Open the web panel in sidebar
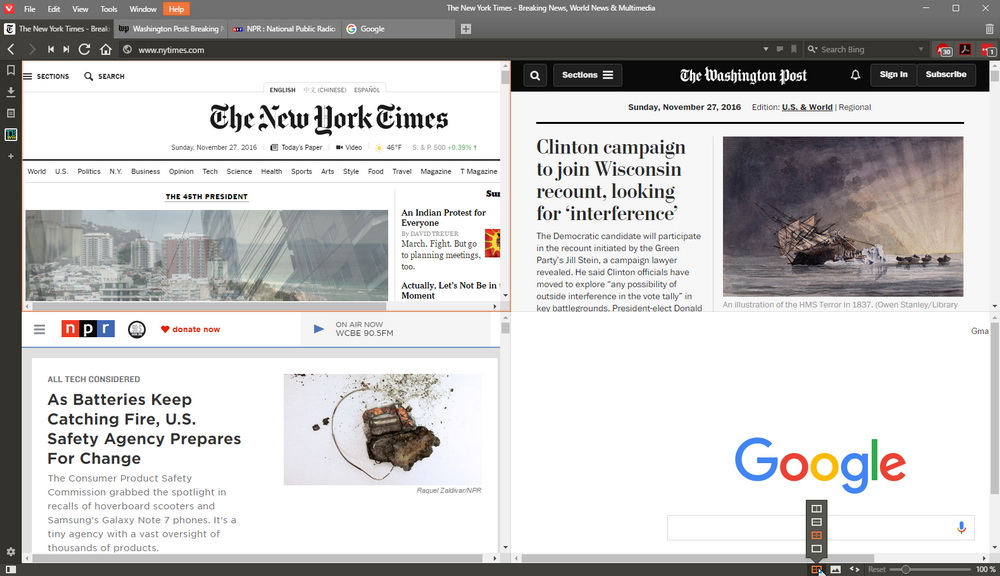 point(11,135)
